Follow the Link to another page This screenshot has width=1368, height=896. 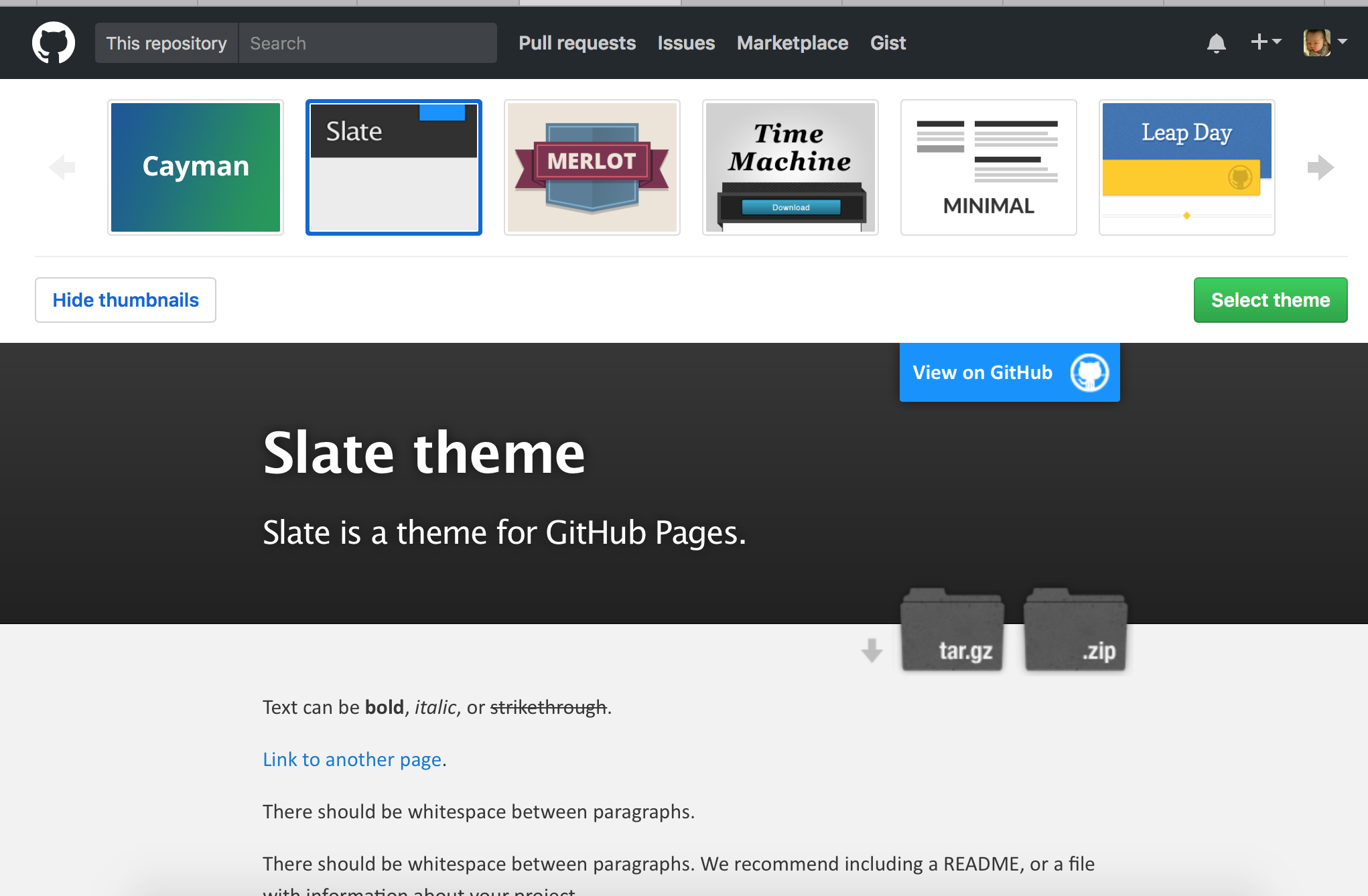click(x=352, y=759)
